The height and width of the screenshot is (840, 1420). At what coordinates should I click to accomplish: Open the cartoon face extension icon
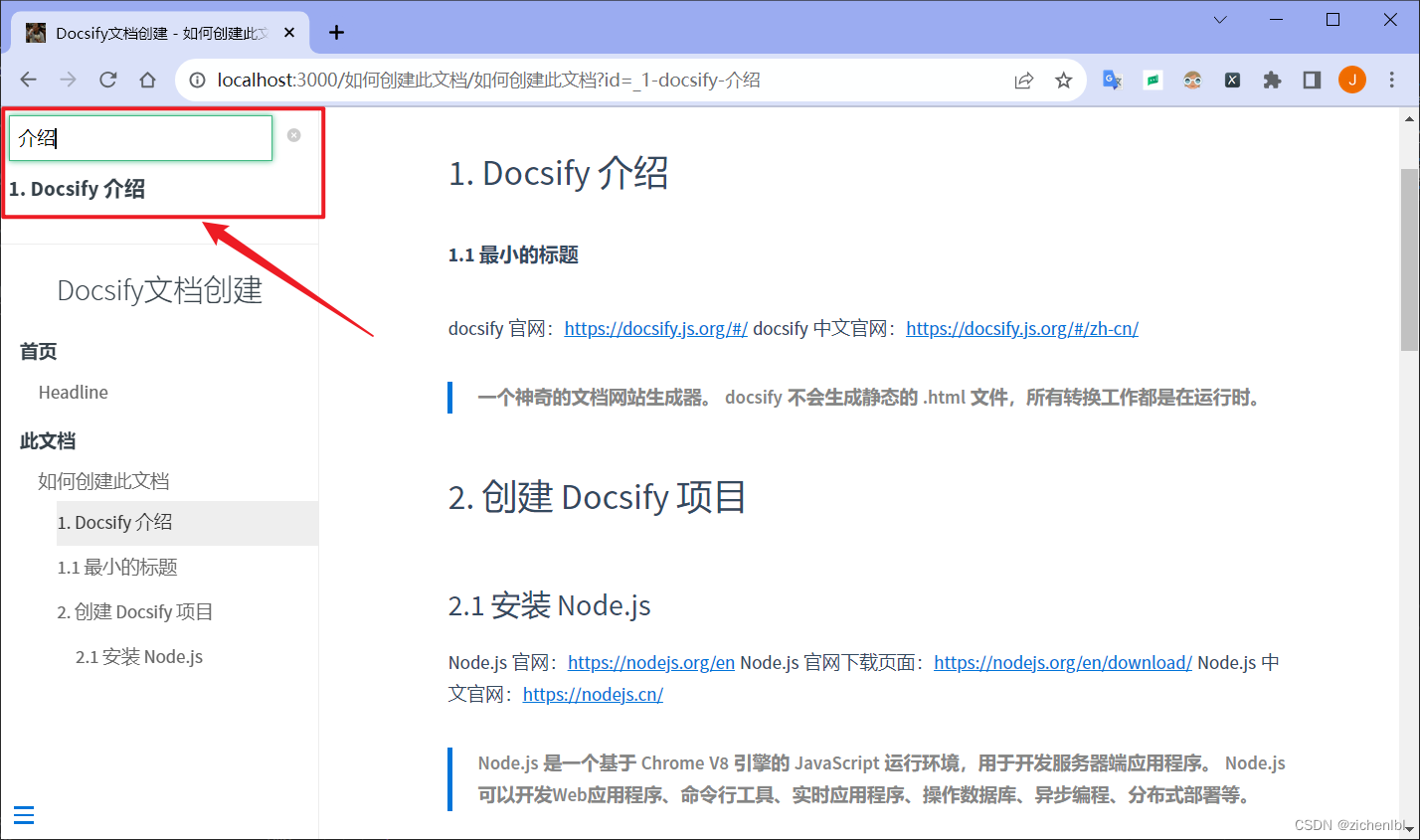pos(1192,81)
